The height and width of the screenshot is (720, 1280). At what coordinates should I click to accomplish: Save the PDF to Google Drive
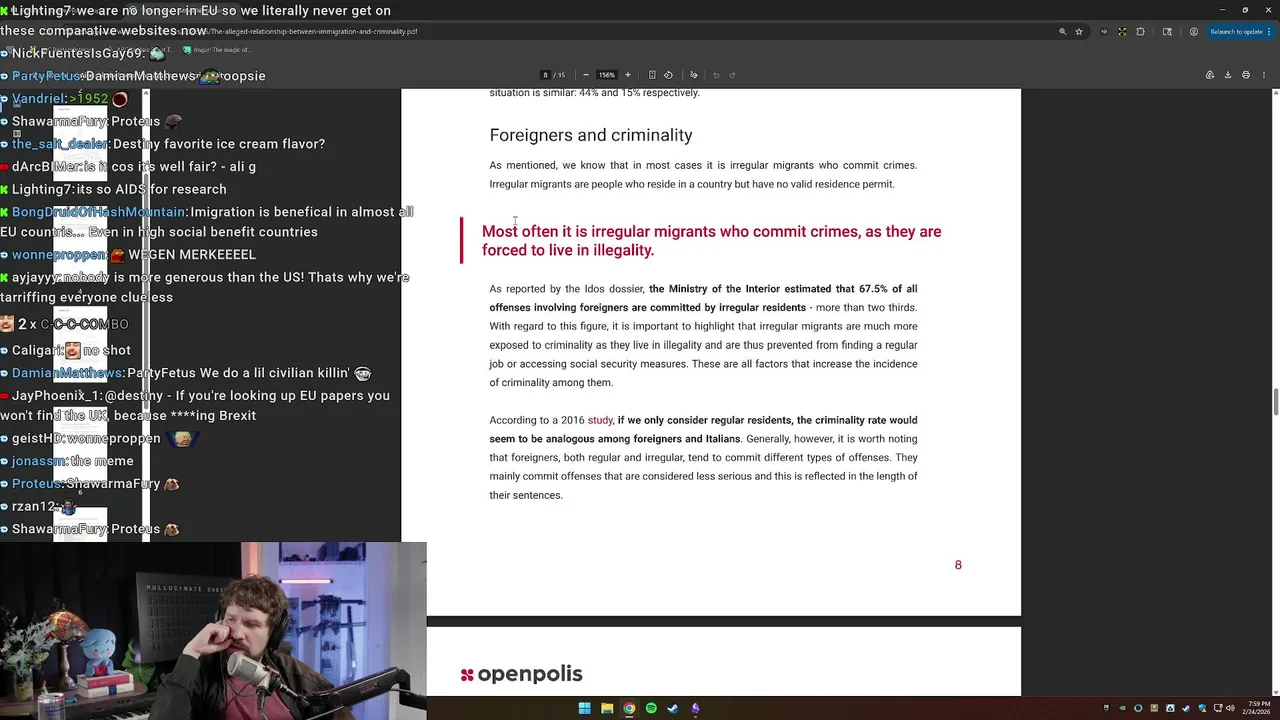tap(1210, 75)
